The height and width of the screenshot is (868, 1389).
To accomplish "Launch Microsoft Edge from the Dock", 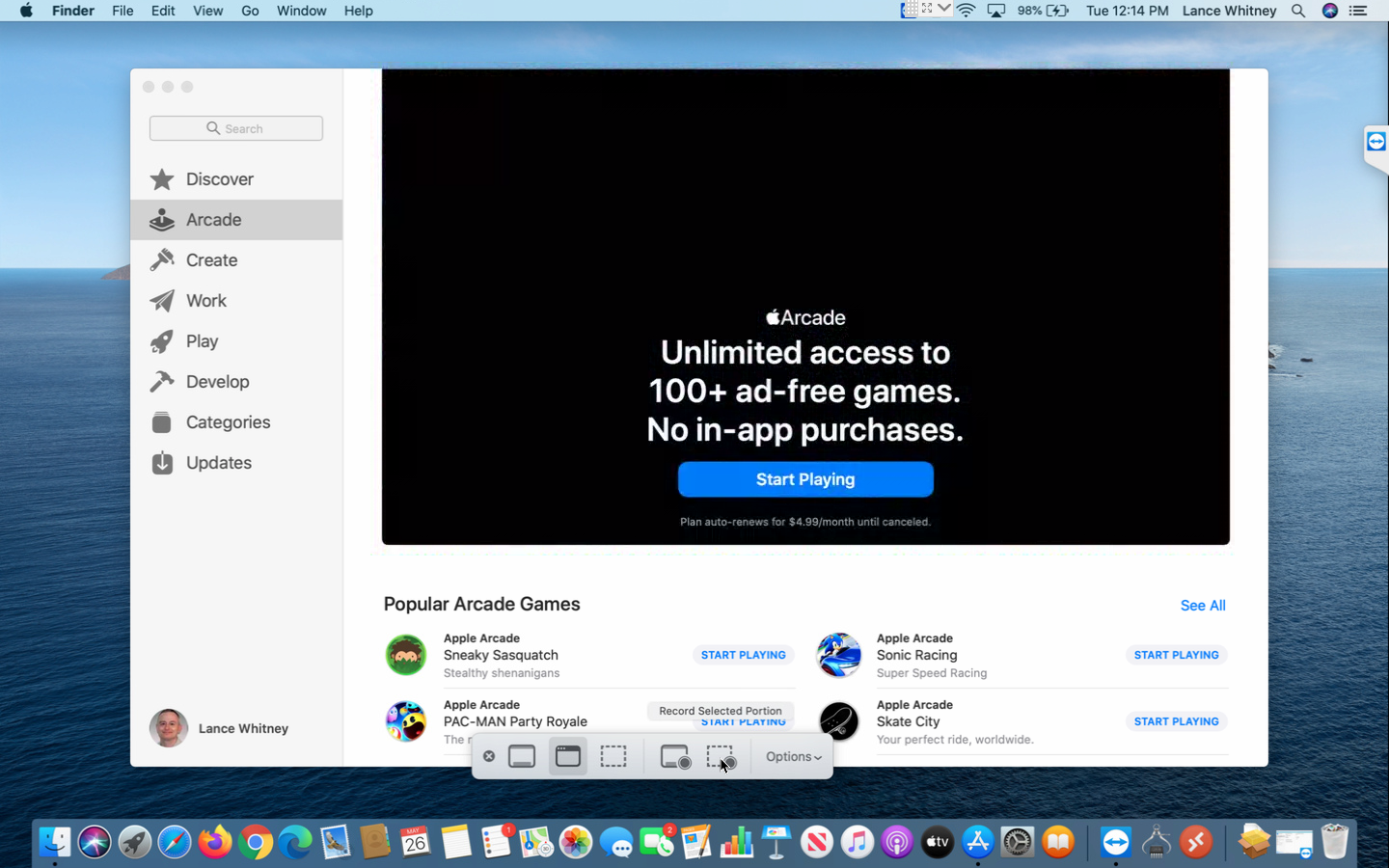I will pyautogui.click(x=295, y=842).
